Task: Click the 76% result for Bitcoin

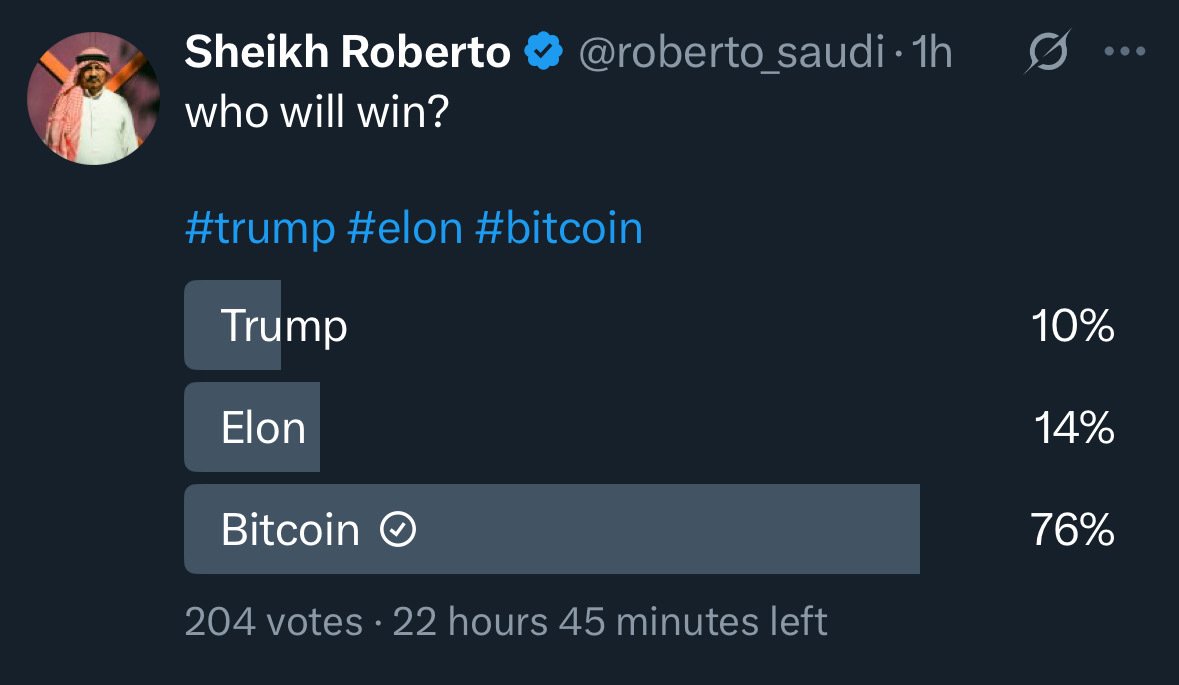Action: pyautogui.click(x=1072, y=529)
